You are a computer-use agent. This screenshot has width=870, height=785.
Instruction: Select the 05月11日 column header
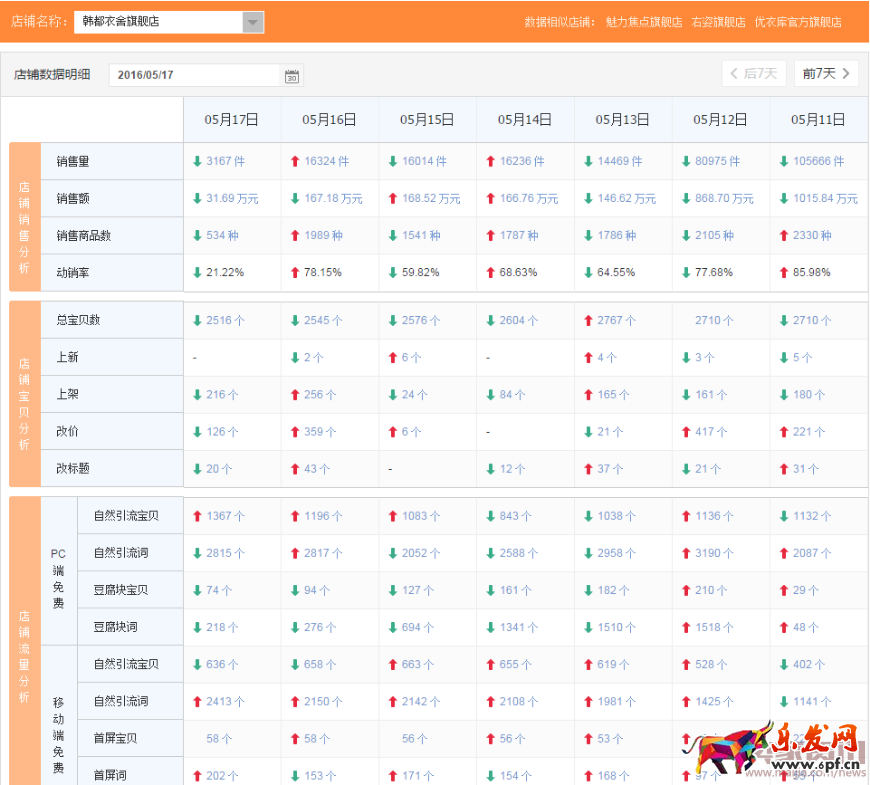coord(818,120)
